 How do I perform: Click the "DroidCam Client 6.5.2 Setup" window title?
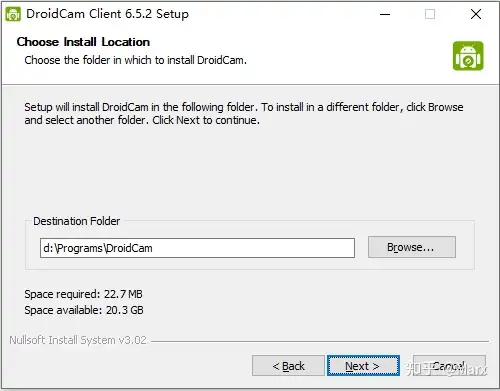pyautogui.click(x=107, y=14)
